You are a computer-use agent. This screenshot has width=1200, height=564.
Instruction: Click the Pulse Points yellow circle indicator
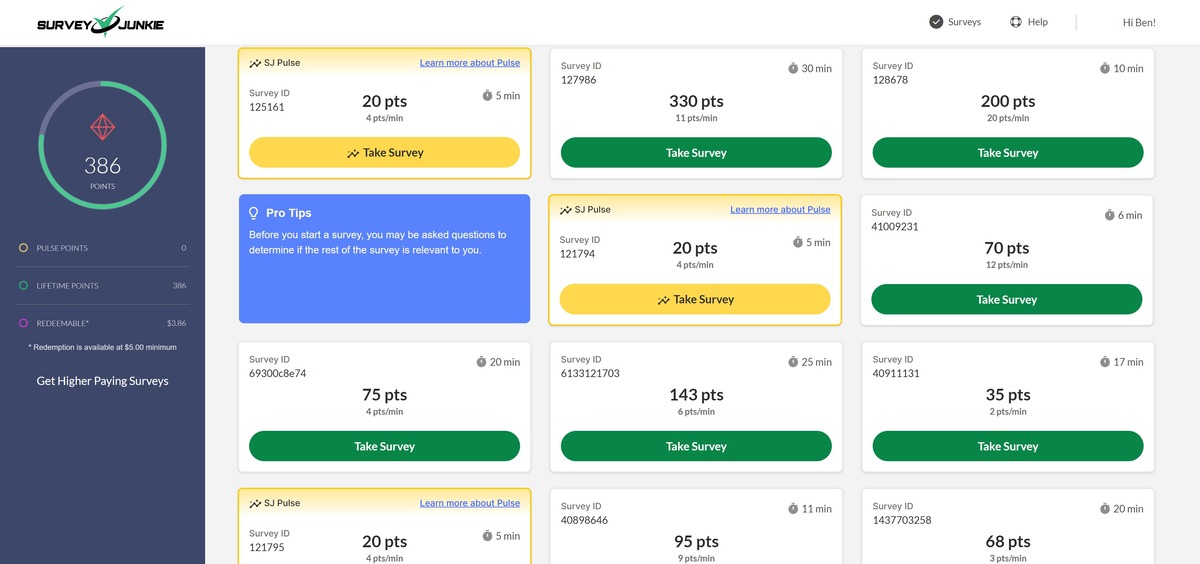23,248
